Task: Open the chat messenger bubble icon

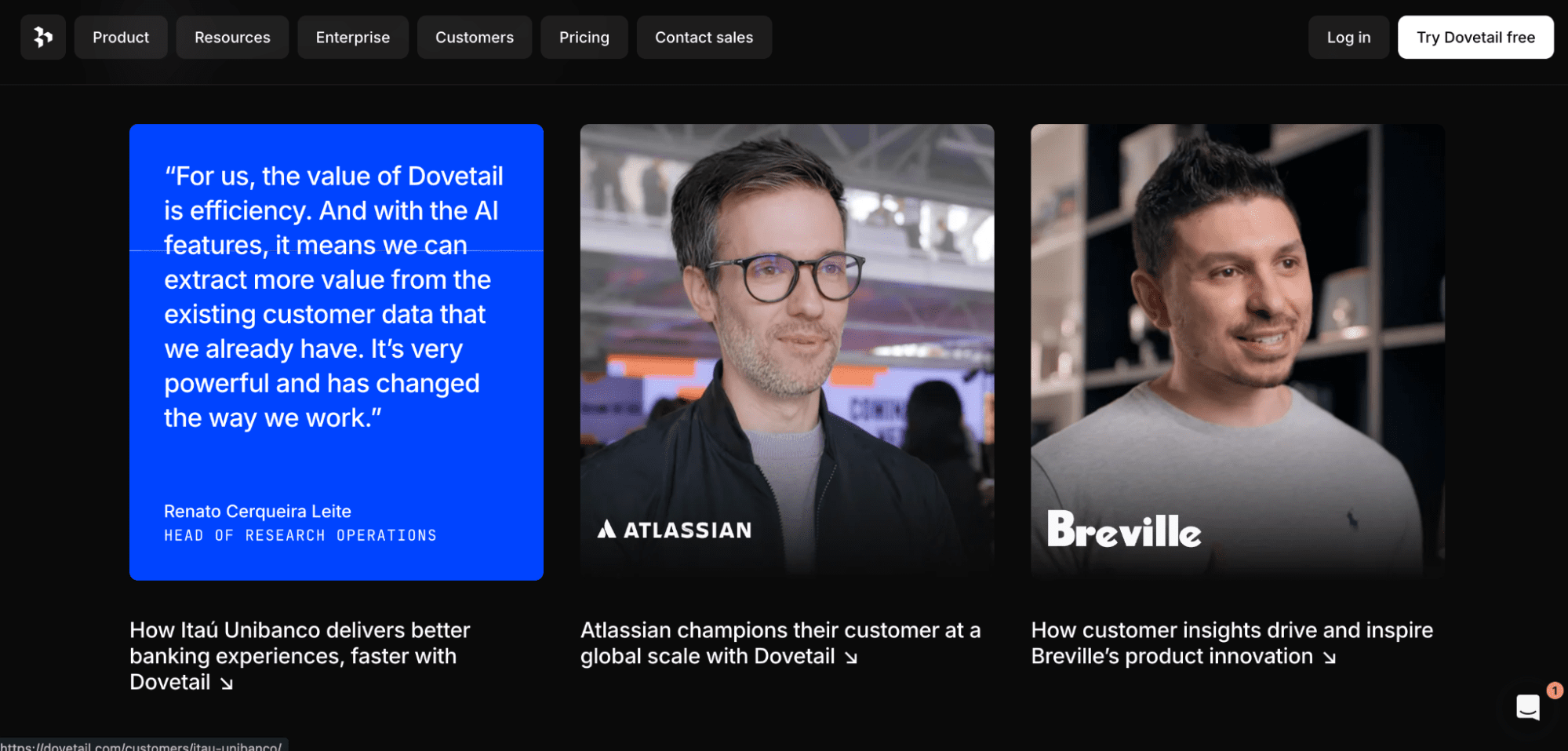Action: pyautogui.click(x=1527, y=707)
